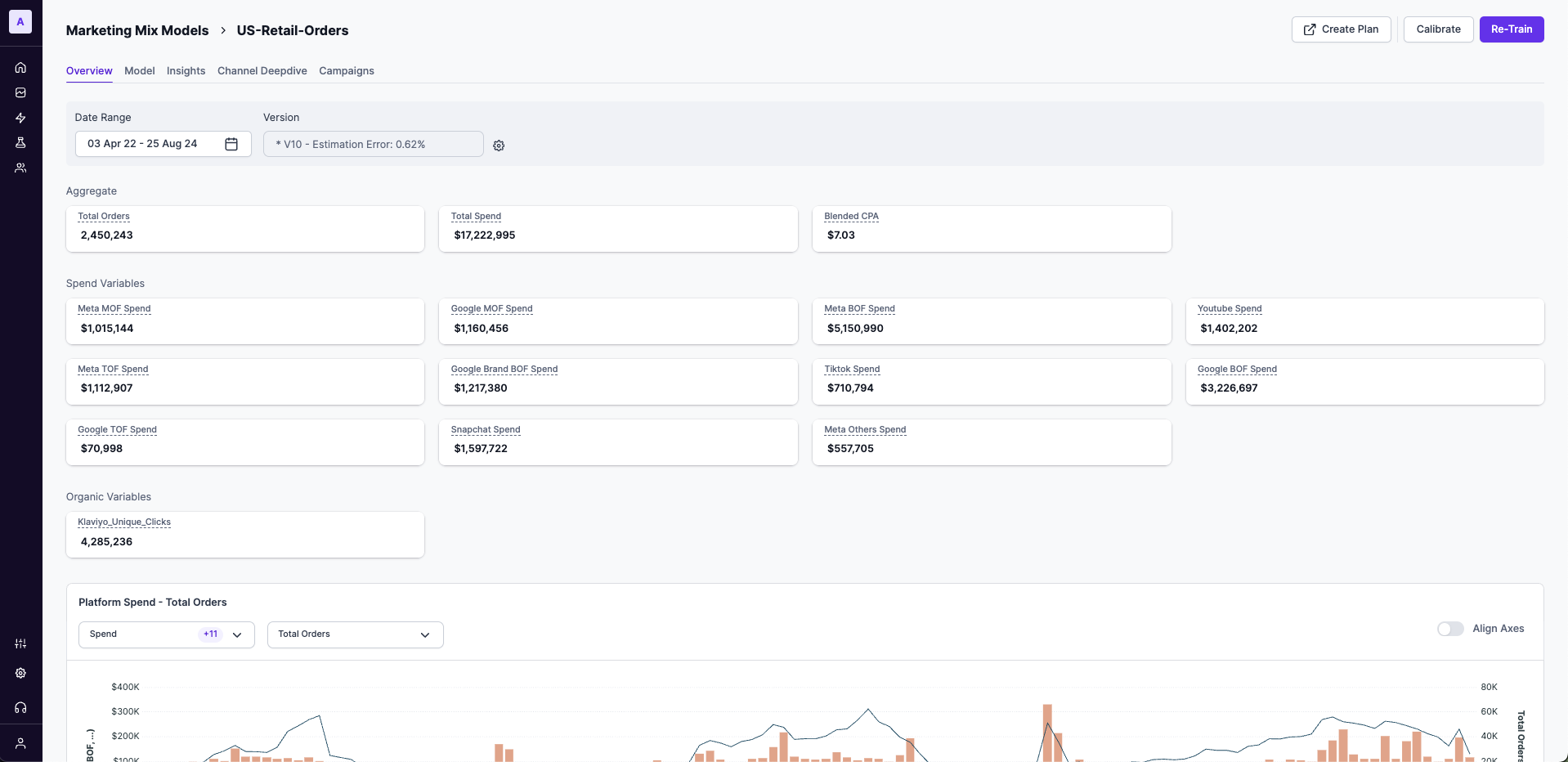Open the chart analytics sidebar icon
Screen dimensions: 1568x762
pyautogui.click(x=20, y=93)
